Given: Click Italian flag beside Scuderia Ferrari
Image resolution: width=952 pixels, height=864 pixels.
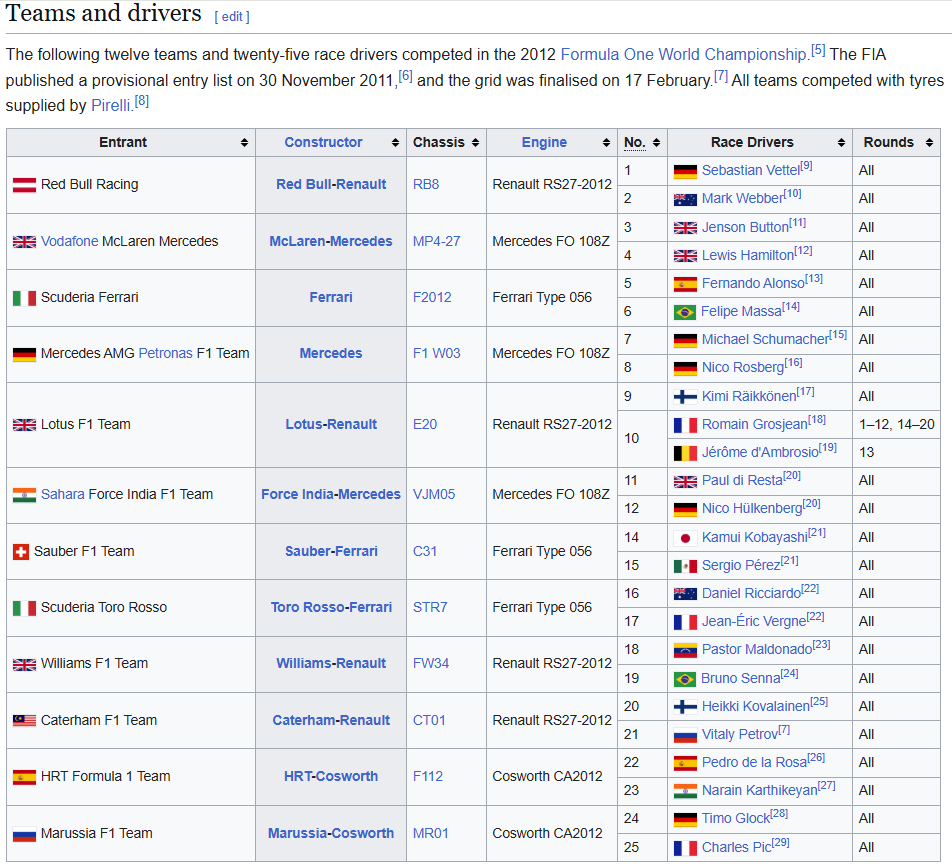Looking at the screenshot, I should point(24,298).
